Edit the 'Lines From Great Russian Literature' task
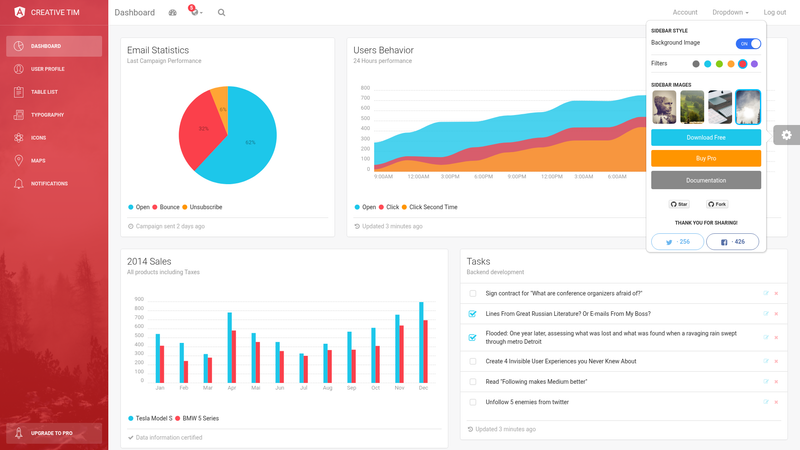The width and height of the screenshot is (800, 450). (766, 314)
